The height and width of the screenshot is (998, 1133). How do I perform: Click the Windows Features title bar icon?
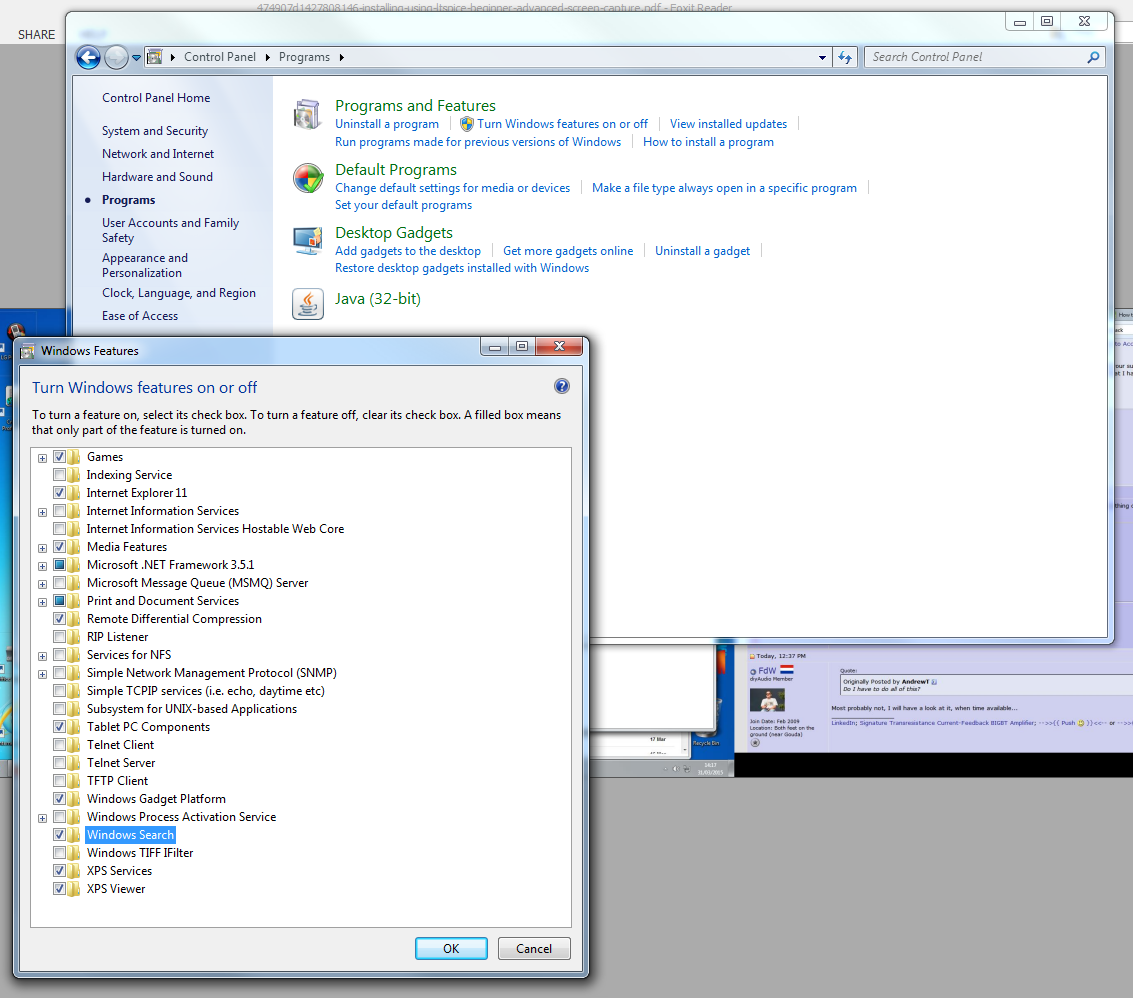tap(27, 351)
